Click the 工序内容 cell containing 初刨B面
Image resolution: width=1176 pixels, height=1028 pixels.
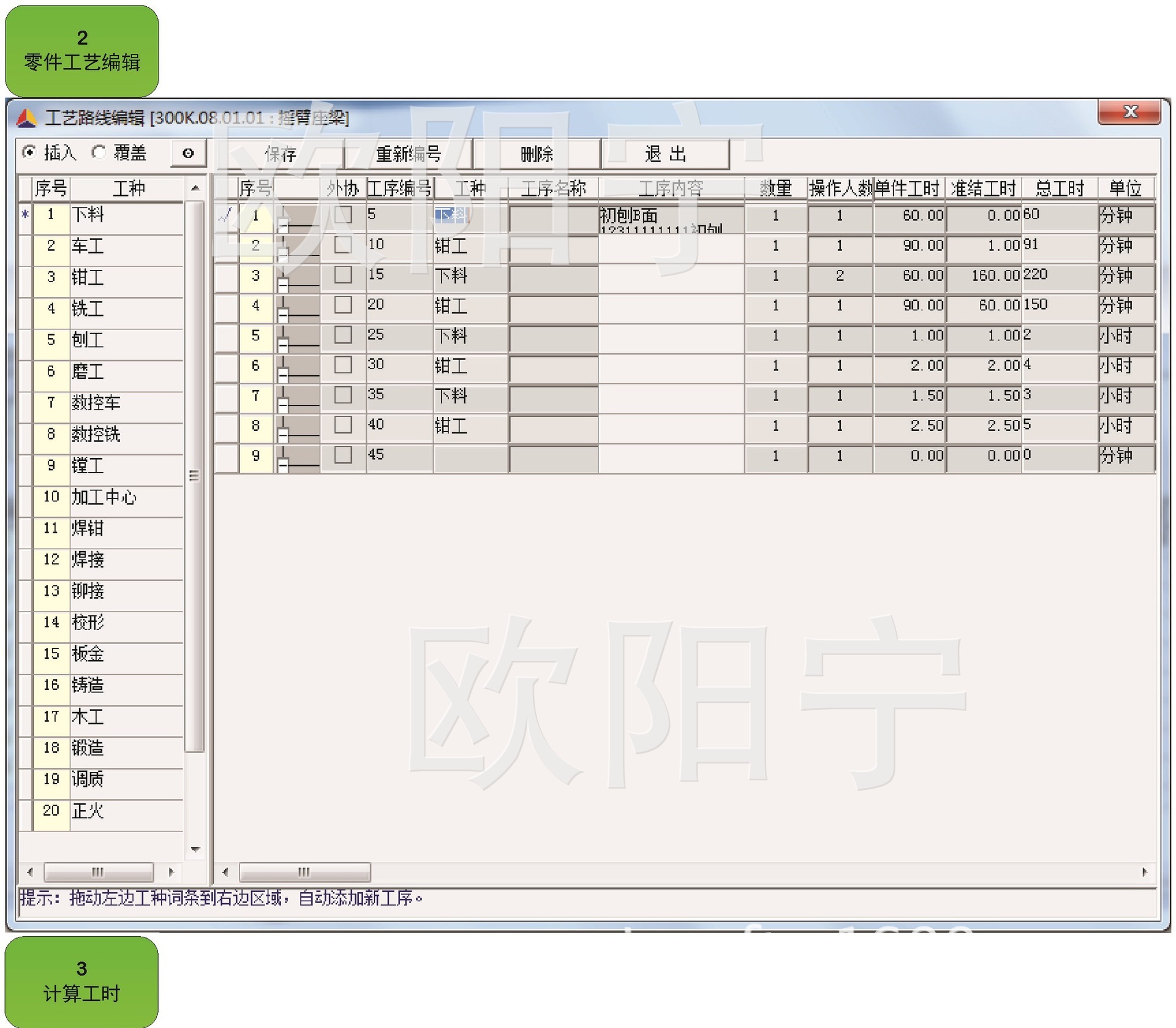671,219
